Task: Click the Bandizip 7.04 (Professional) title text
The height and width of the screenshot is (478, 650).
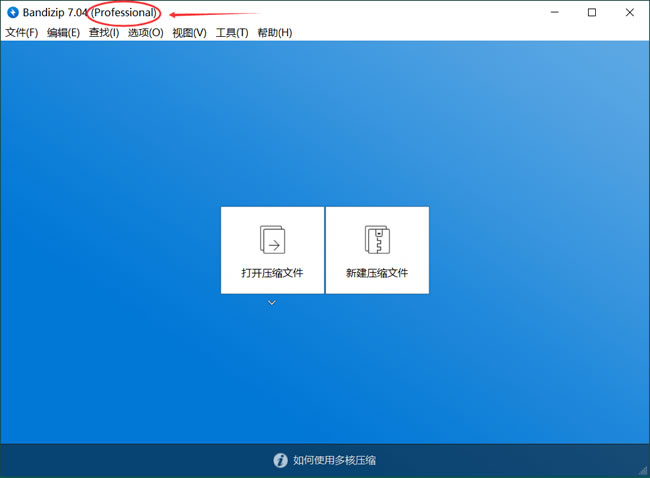Action: (90, 13)
